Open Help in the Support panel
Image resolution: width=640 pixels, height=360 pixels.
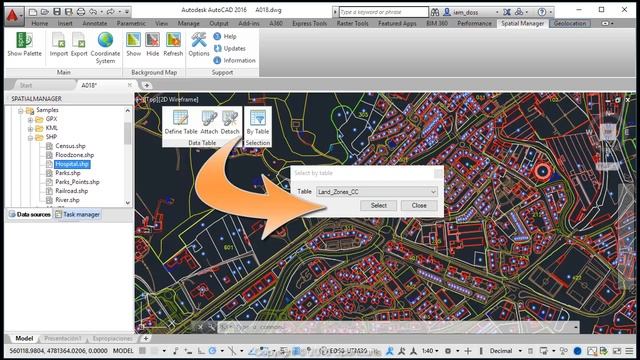225,36
